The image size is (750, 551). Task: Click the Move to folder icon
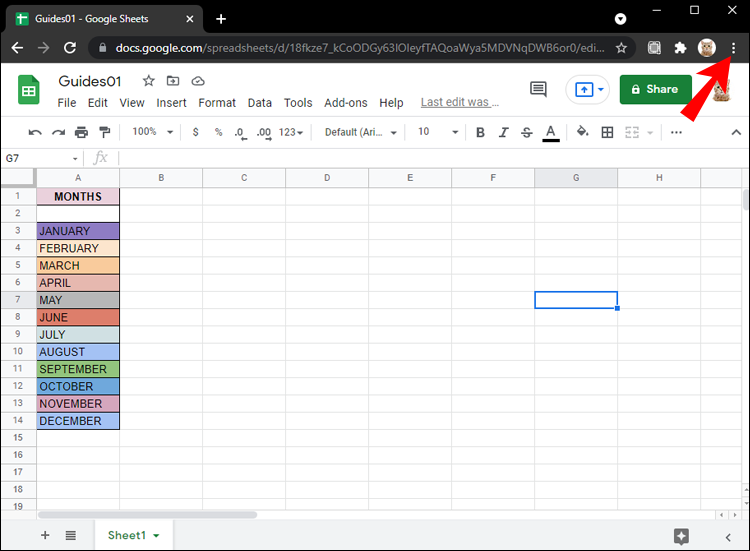(x=173, y=81)
